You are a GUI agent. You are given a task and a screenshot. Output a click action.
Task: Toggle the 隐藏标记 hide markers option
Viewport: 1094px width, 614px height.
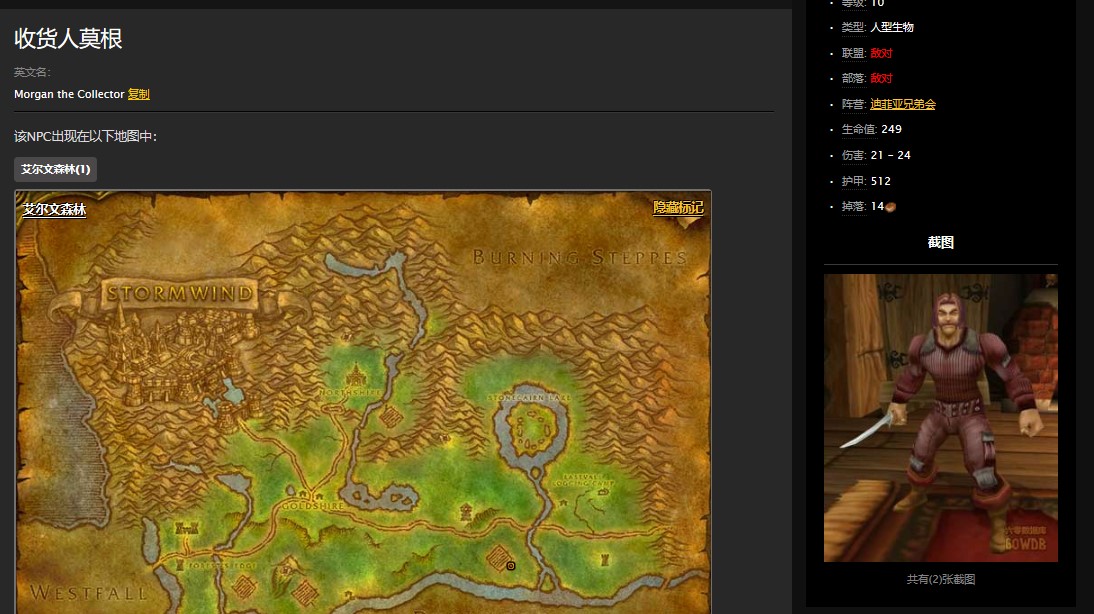tap(678, 207)
